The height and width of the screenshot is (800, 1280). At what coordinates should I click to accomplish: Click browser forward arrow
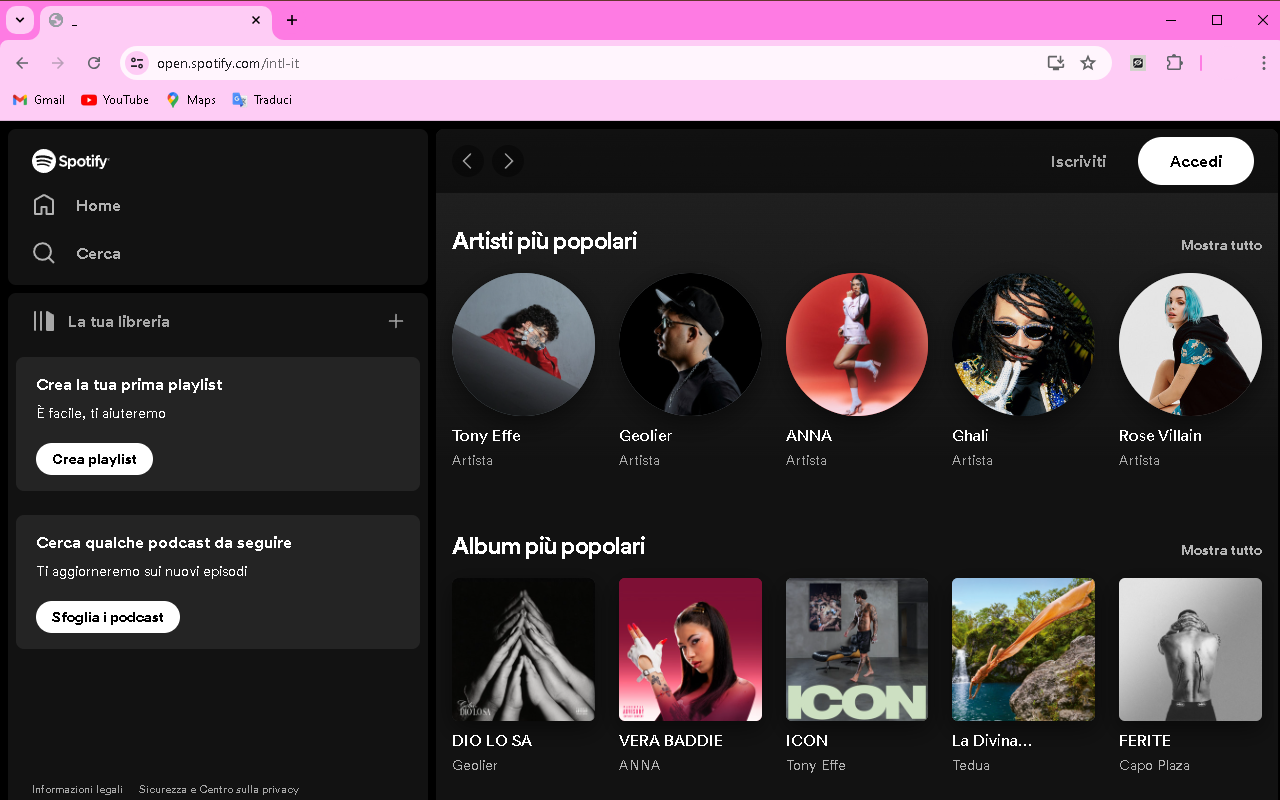(x=58, y=63)
